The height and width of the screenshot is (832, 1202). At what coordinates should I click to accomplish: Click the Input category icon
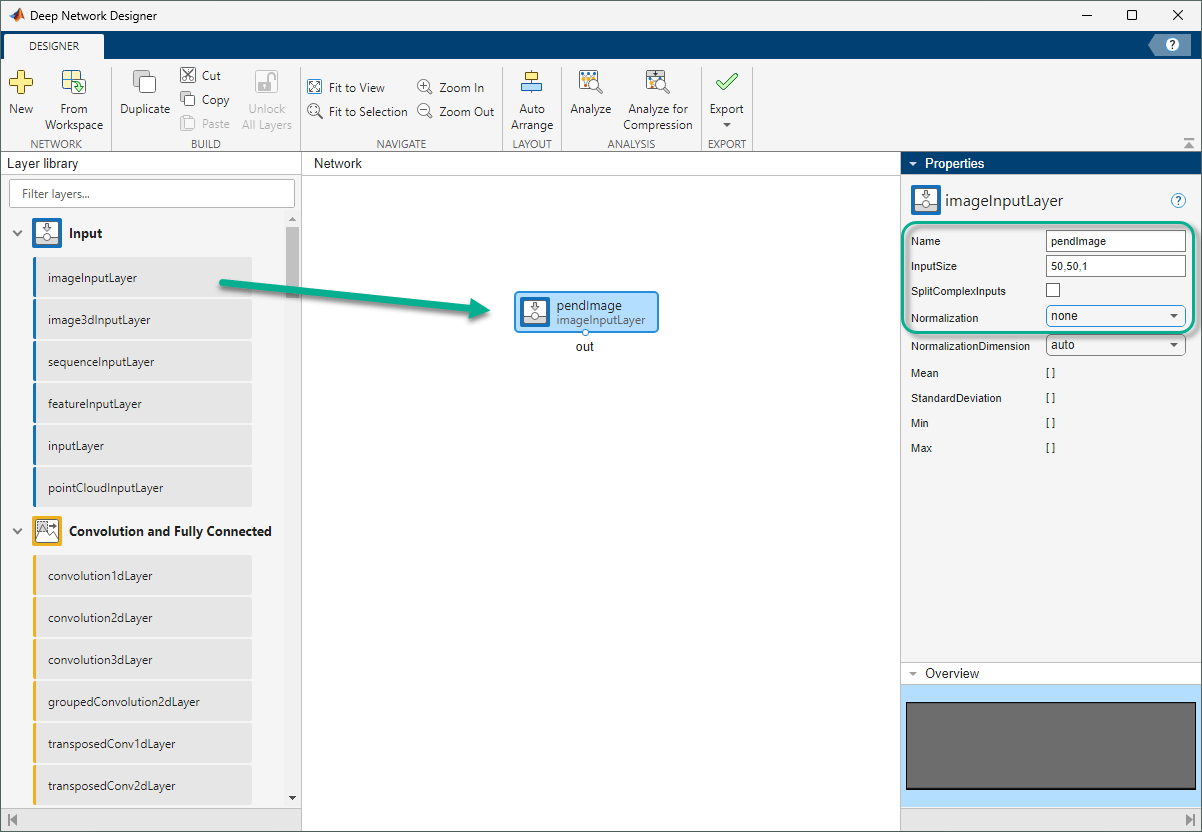[47, 233]
